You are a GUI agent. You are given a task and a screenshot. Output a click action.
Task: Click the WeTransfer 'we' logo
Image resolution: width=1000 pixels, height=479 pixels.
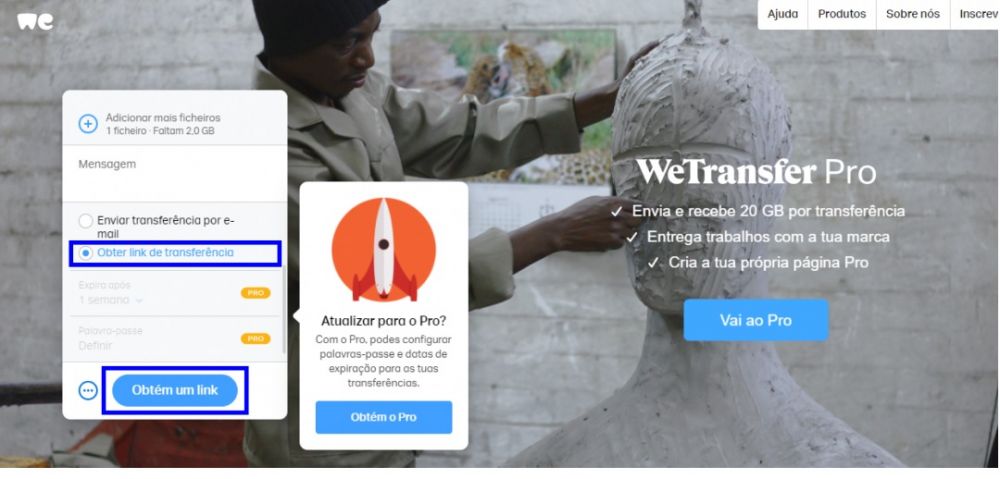pos(36,21)
